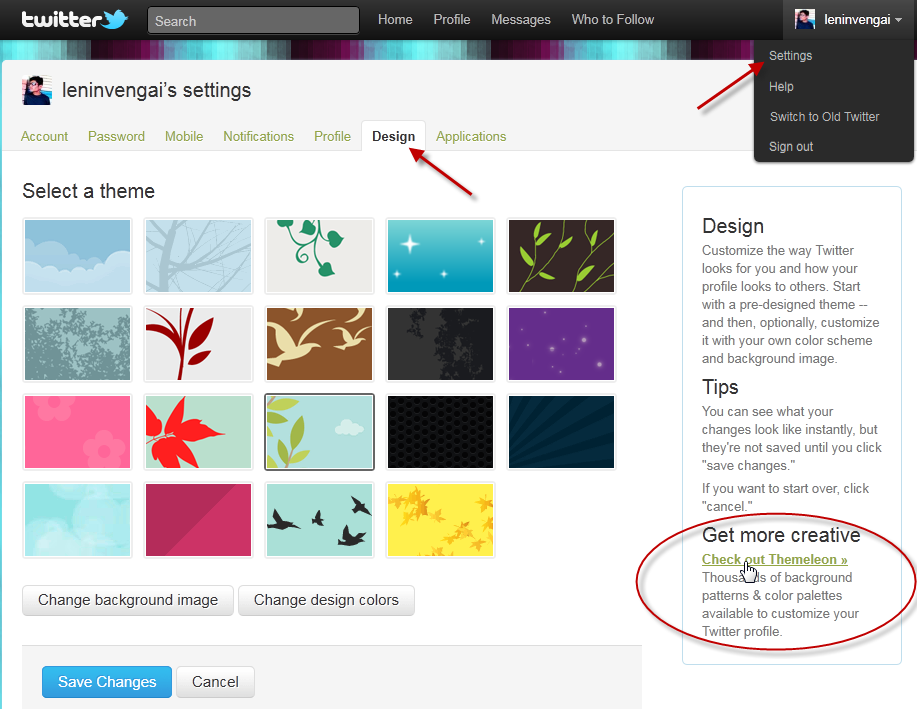Pick the red maple leaf theme

point(199,432)
